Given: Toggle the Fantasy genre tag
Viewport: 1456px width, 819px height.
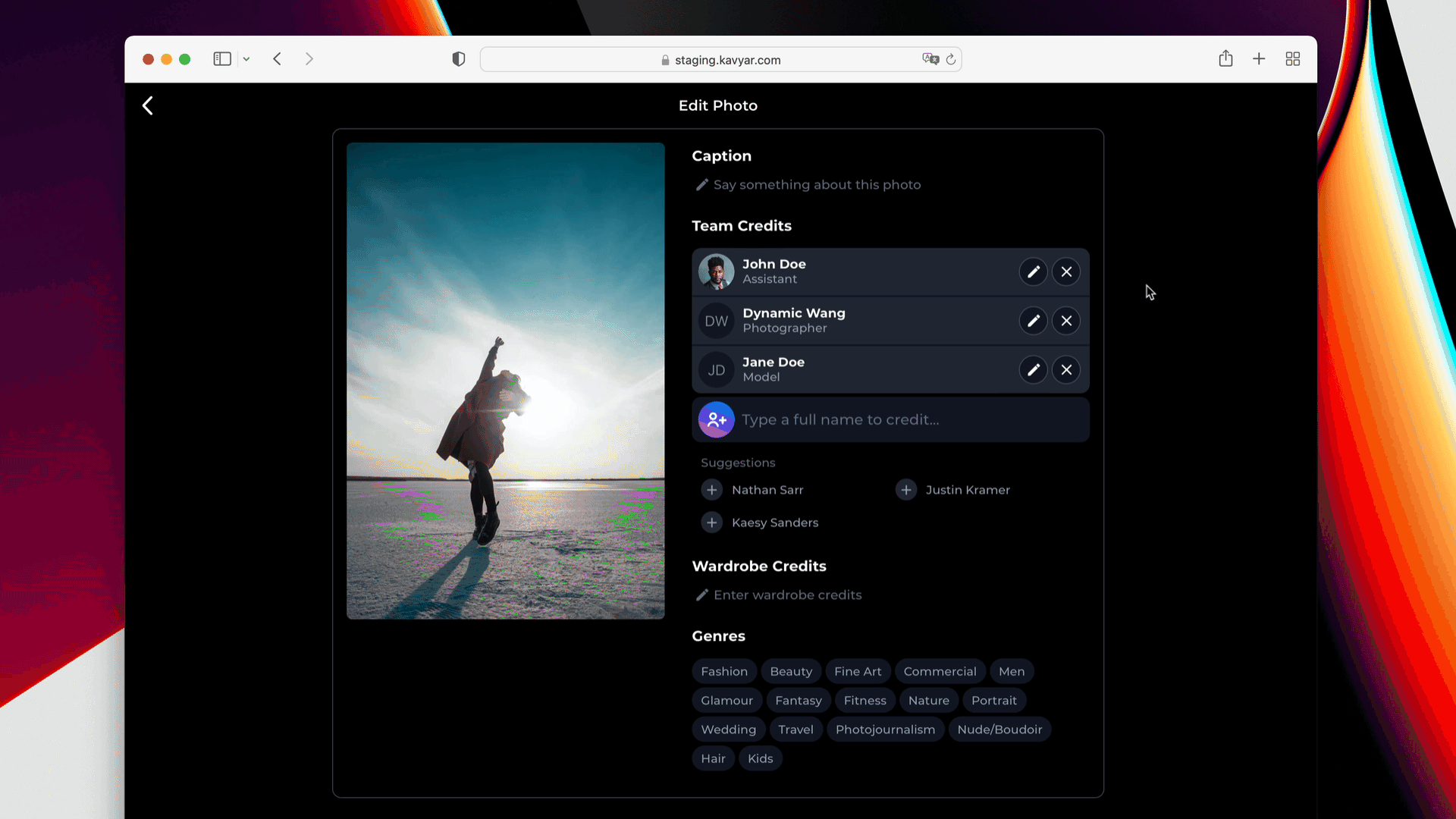Looking at the screenshot, I should (x=799, y=701).
